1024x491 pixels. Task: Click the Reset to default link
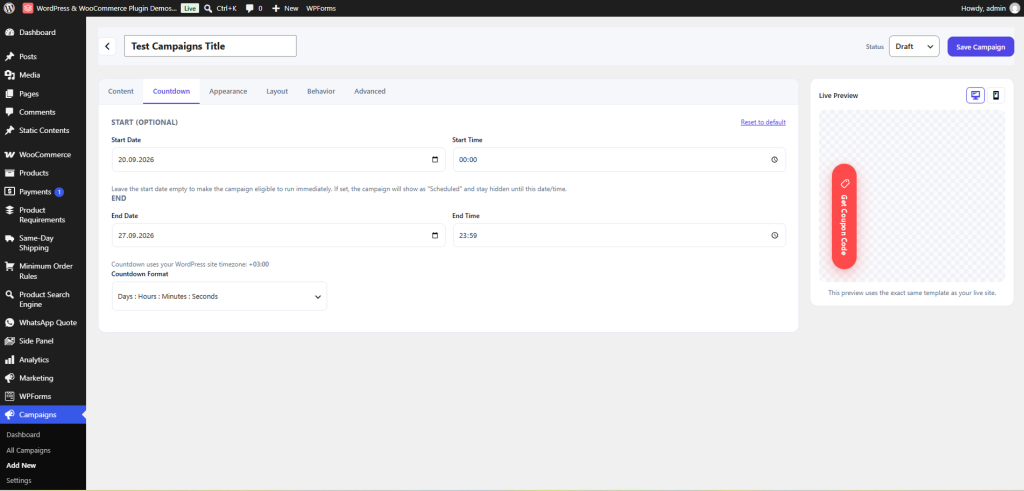[763, 122]
